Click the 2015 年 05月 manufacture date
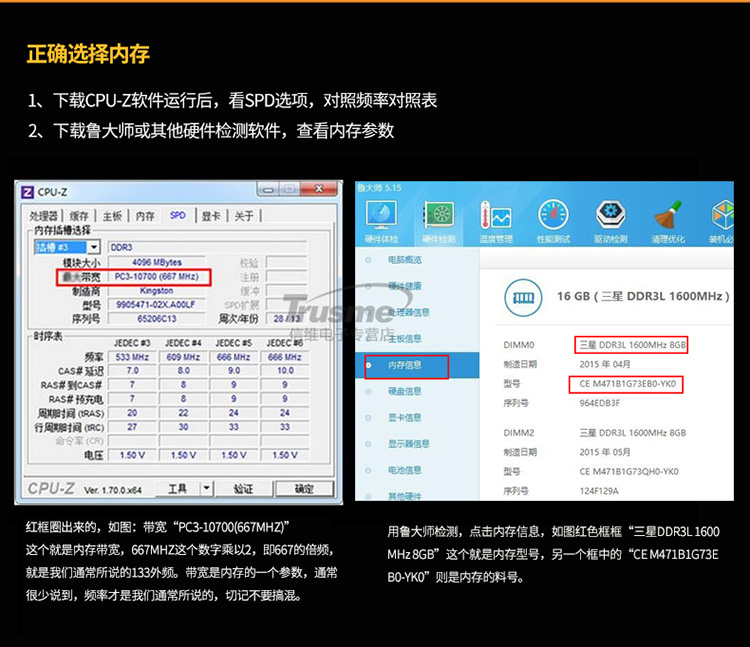Viewport: 750px width, 647px height. click(605, 452)
